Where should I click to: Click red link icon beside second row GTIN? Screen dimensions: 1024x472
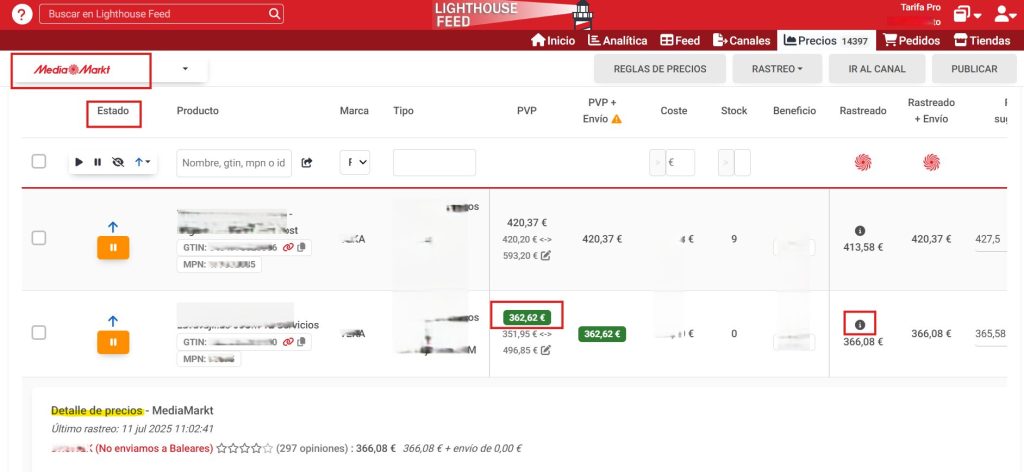(287, 341)
